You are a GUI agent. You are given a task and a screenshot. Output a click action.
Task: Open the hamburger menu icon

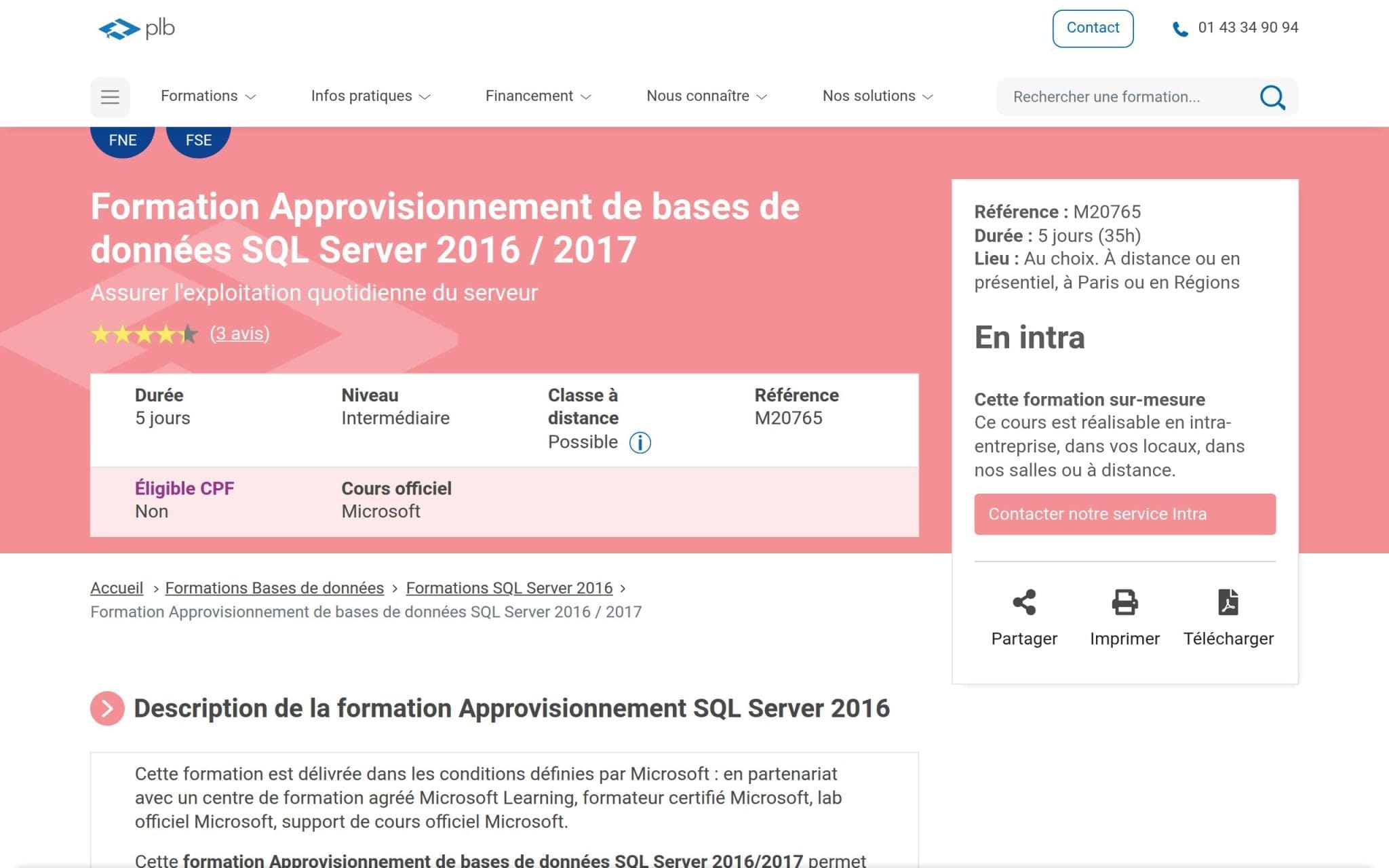click(110, 97)
